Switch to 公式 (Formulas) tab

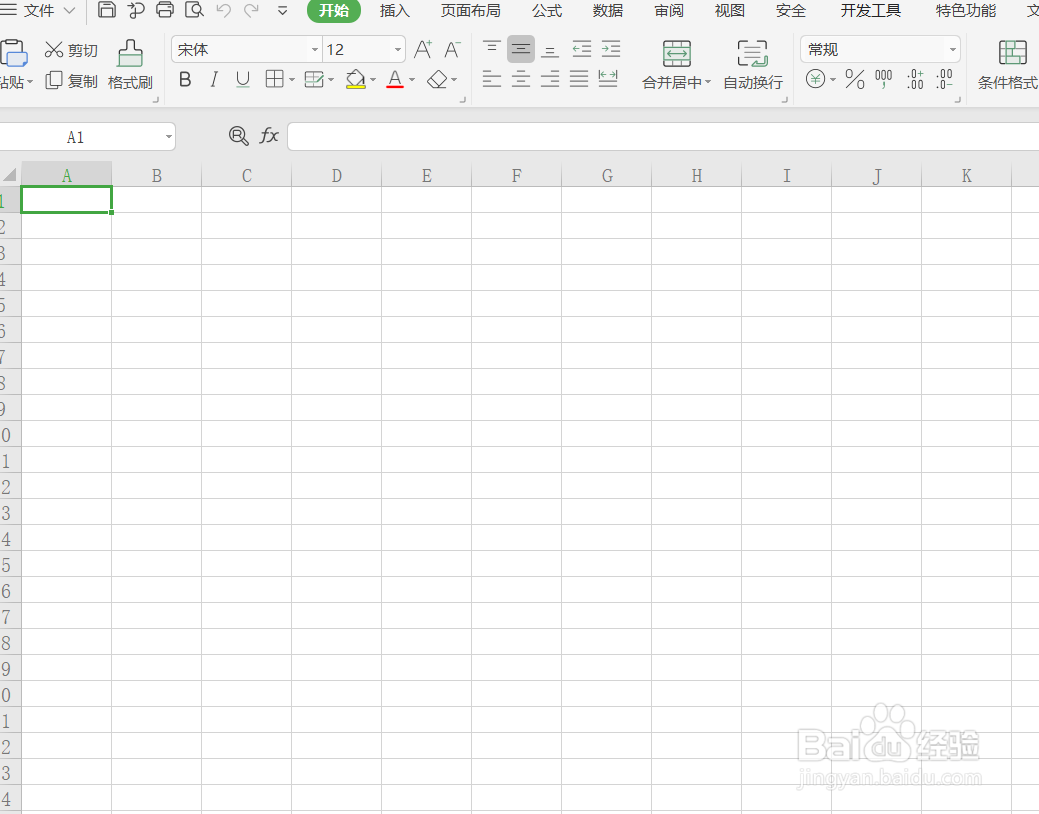click(x=547, y=11)
